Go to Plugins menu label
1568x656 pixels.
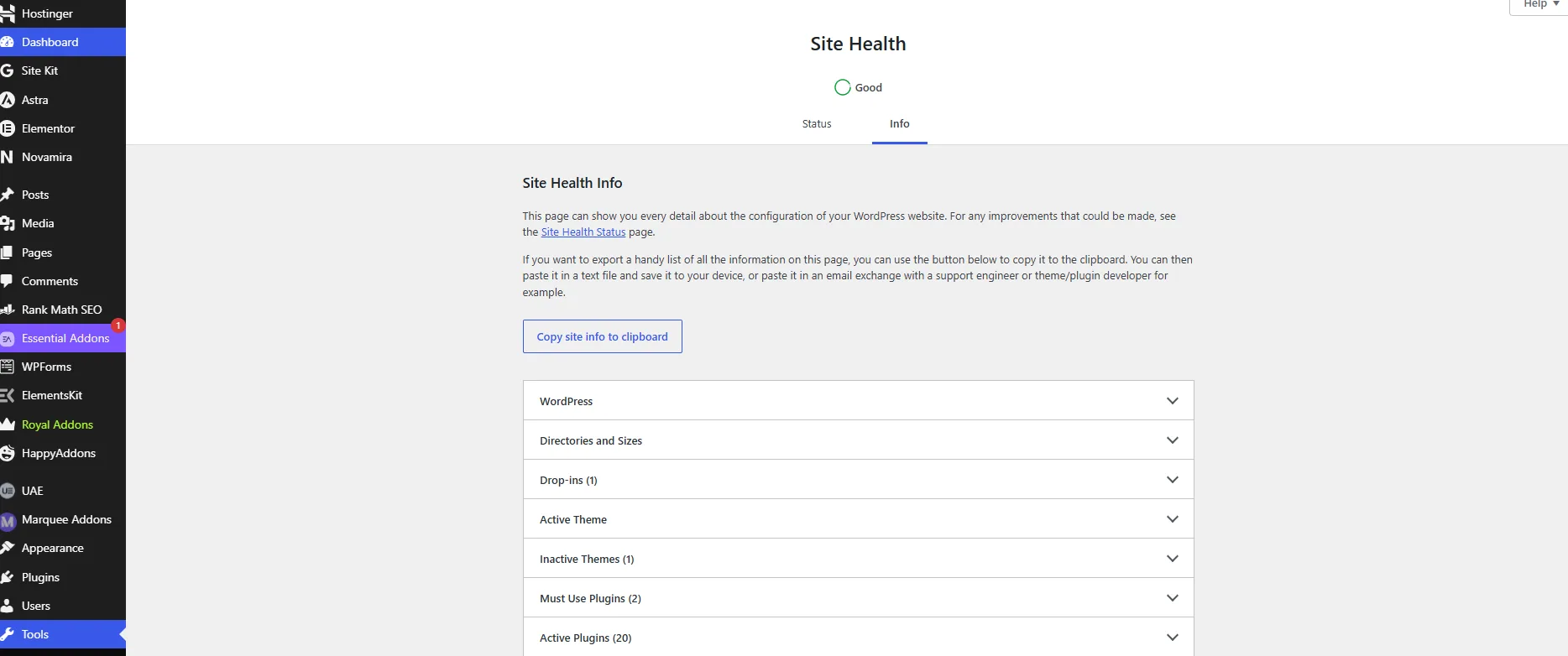click(40, 577)
